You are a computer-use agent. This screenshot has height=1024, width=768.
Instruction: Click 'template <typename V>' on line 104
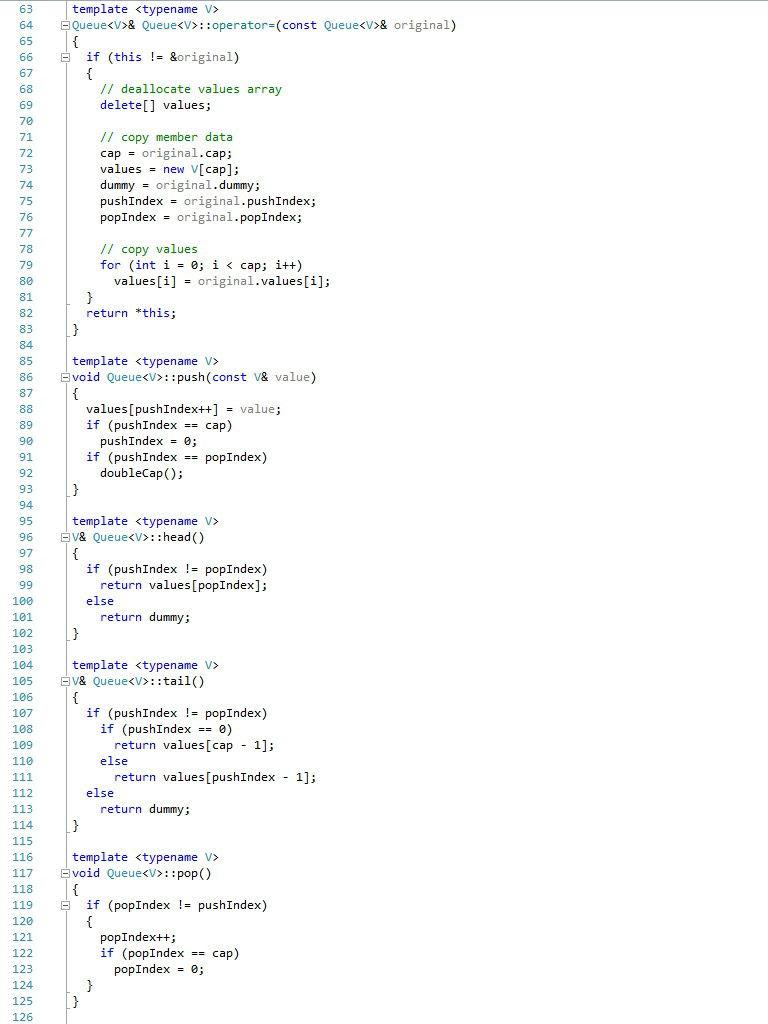click(x=145, y=665)
